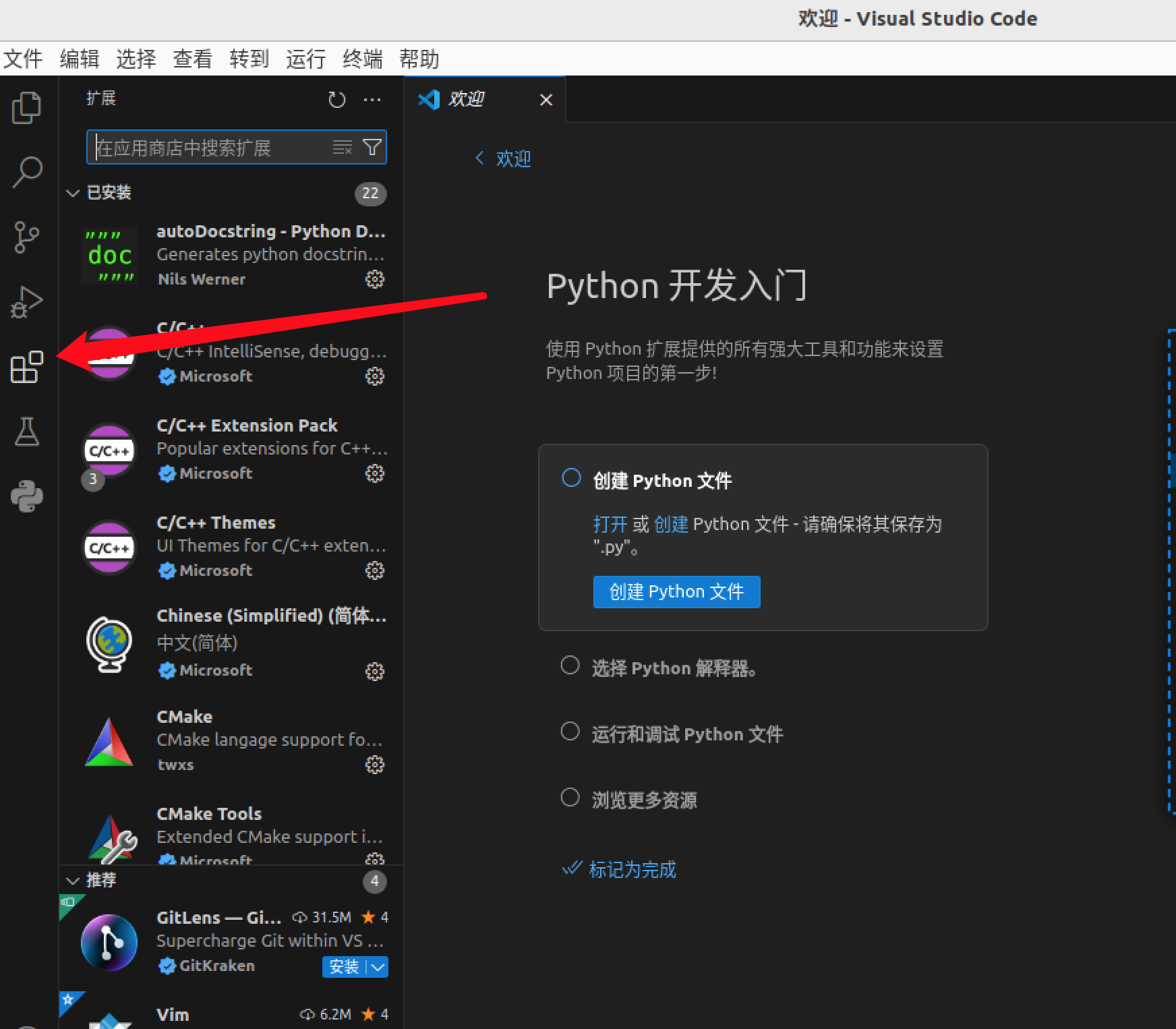Collapse the 推荐 extensions section
The height and width of the screenshot is (1029, 1176).
pyautogui.click(x=73, y=881)
